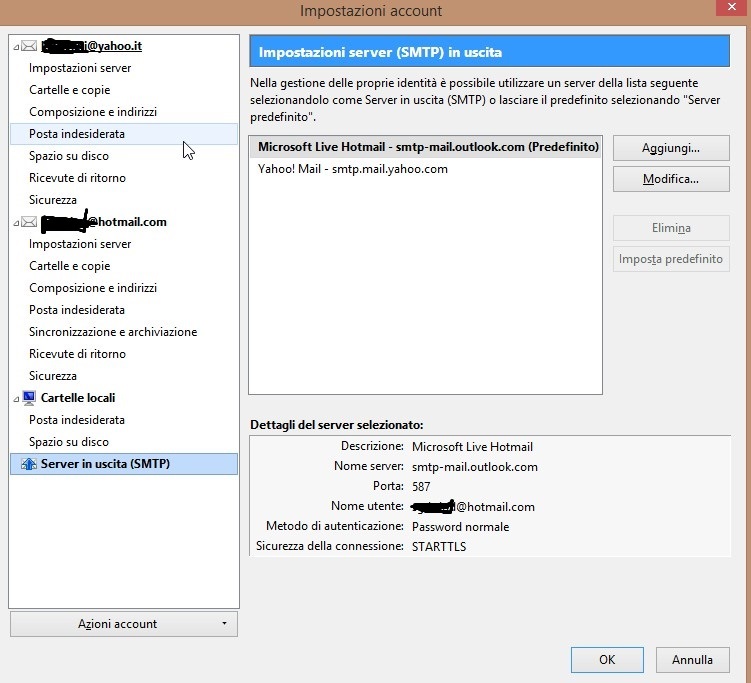Viewport: 751px width, 683px height.
Task: Open Spazio su disco under yahoo.it
Action: point(69,156)
